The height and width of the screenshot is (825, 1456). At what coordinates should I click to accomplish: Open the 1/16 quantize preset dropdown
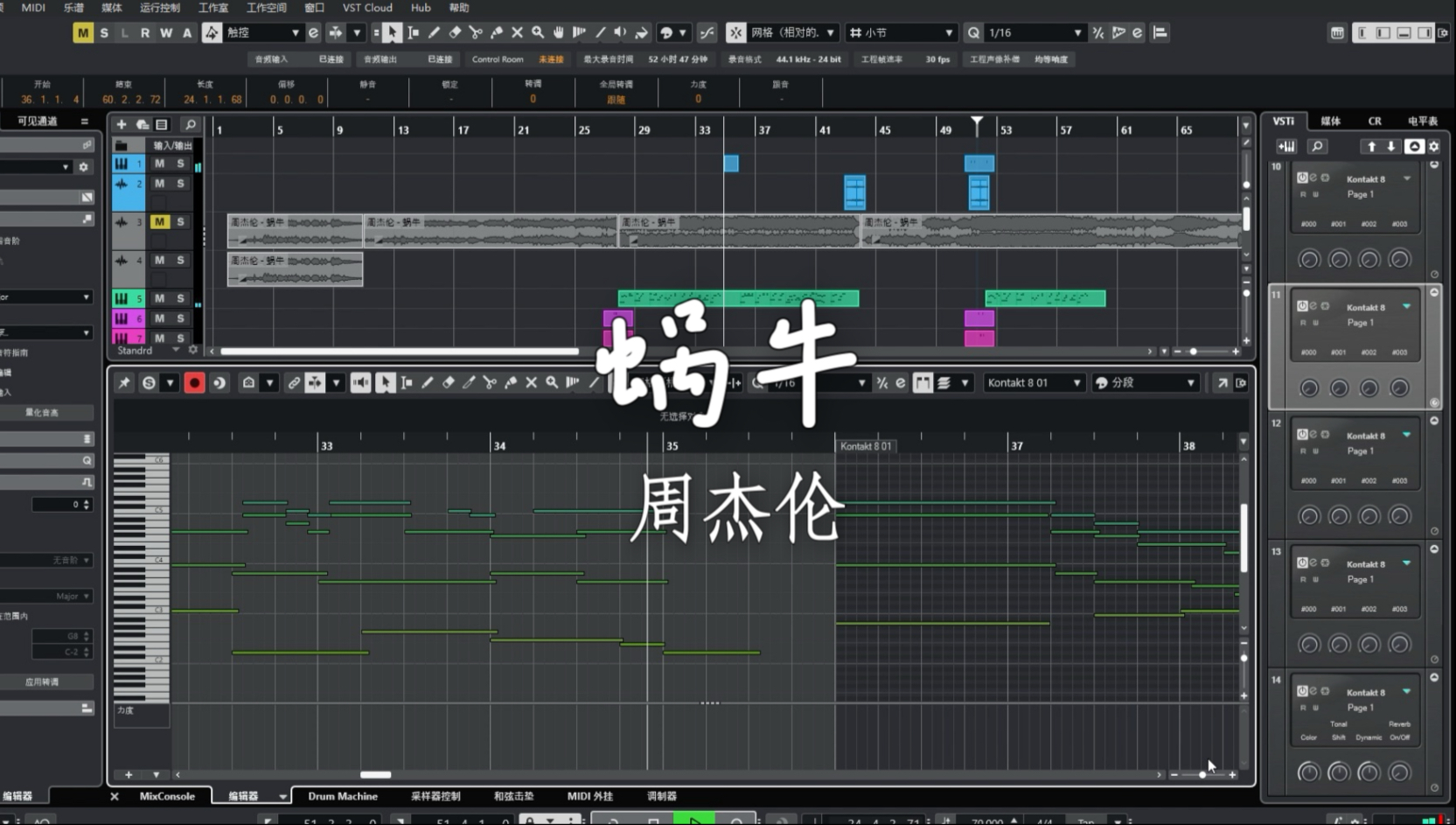(x=1035, y=33)
